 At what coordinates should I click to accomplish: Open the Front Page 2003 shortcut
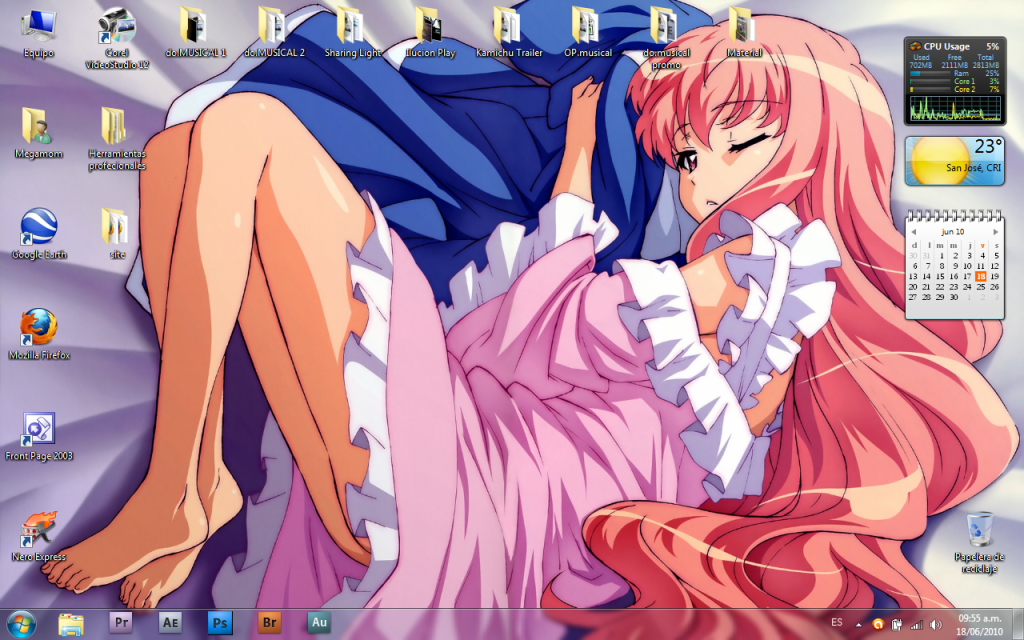39,436
